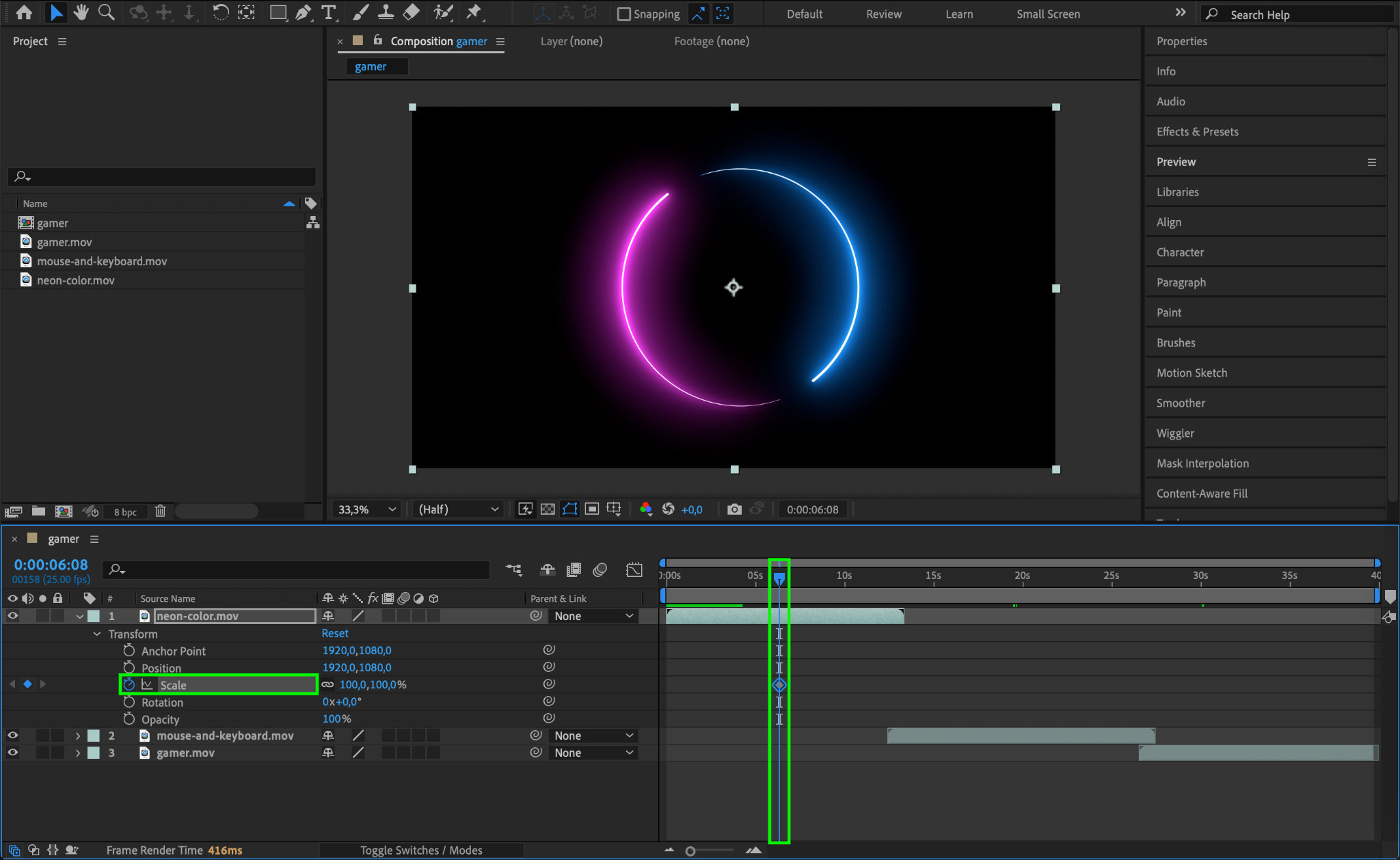Open the (Half) resolution dropdown
The height and width of the screenshot is (860, 1400).
pos(458,509)
